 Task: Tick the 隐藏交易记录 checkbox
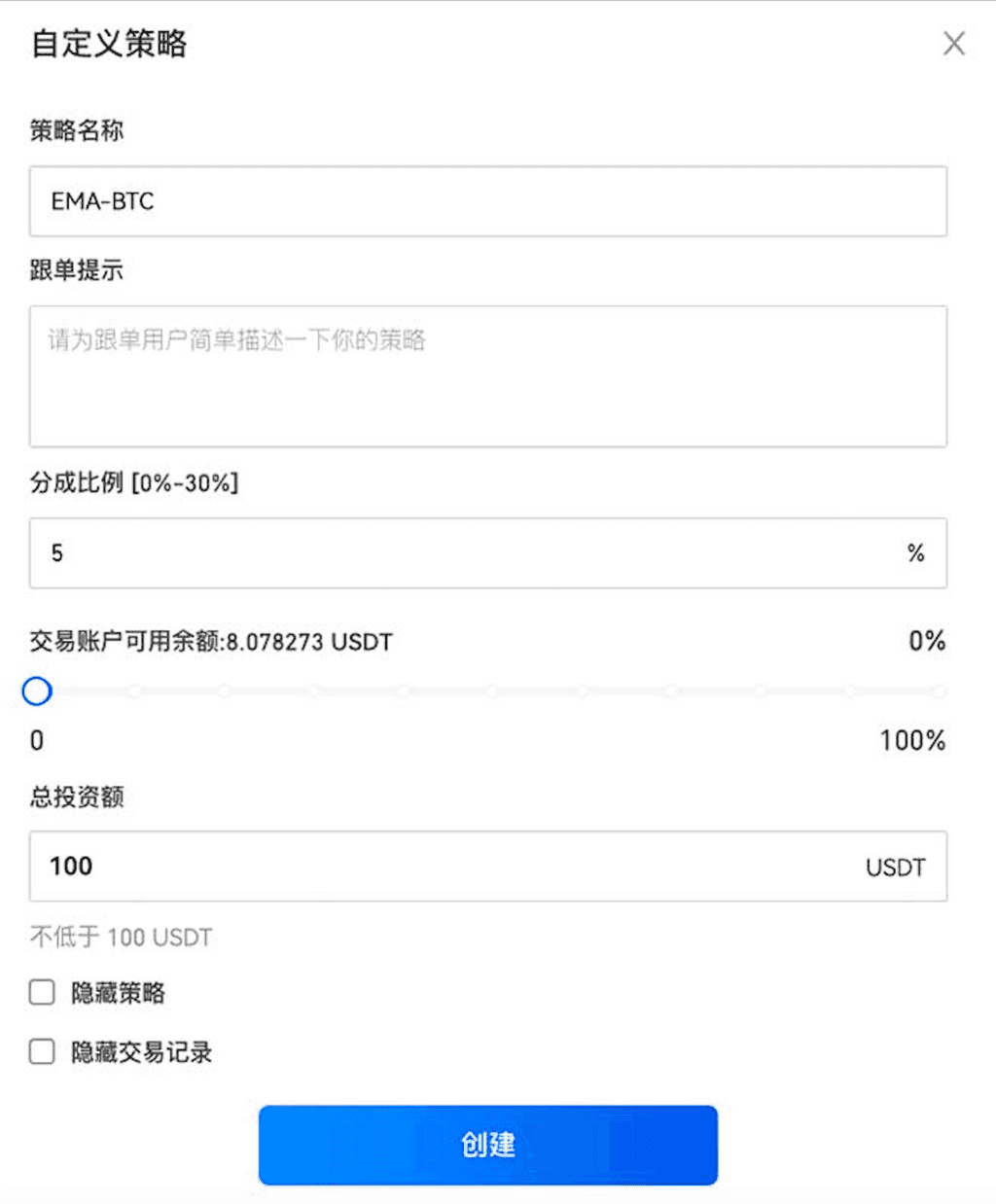42,1052
